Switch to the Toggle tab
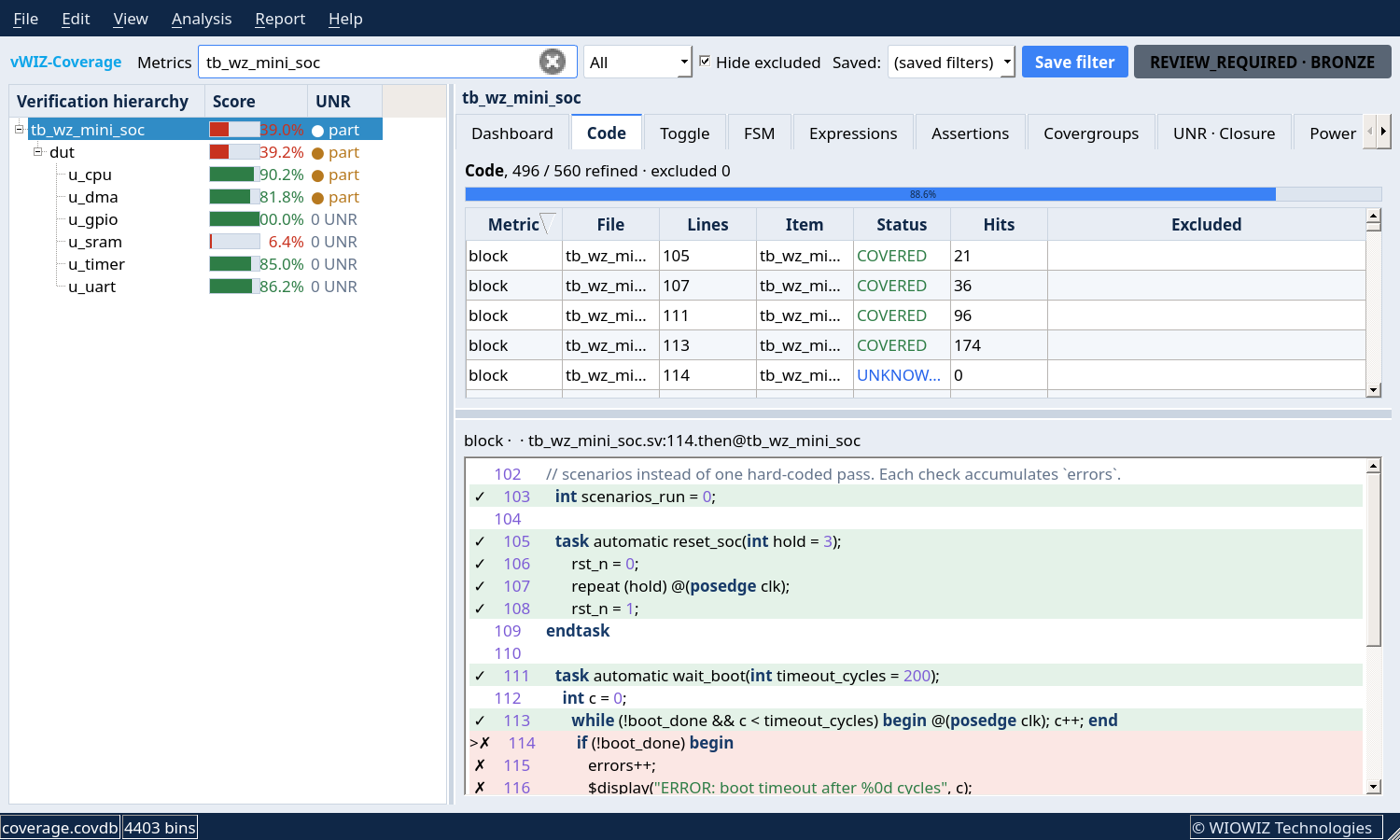The image size is (1400, 840). pos(685,133)
